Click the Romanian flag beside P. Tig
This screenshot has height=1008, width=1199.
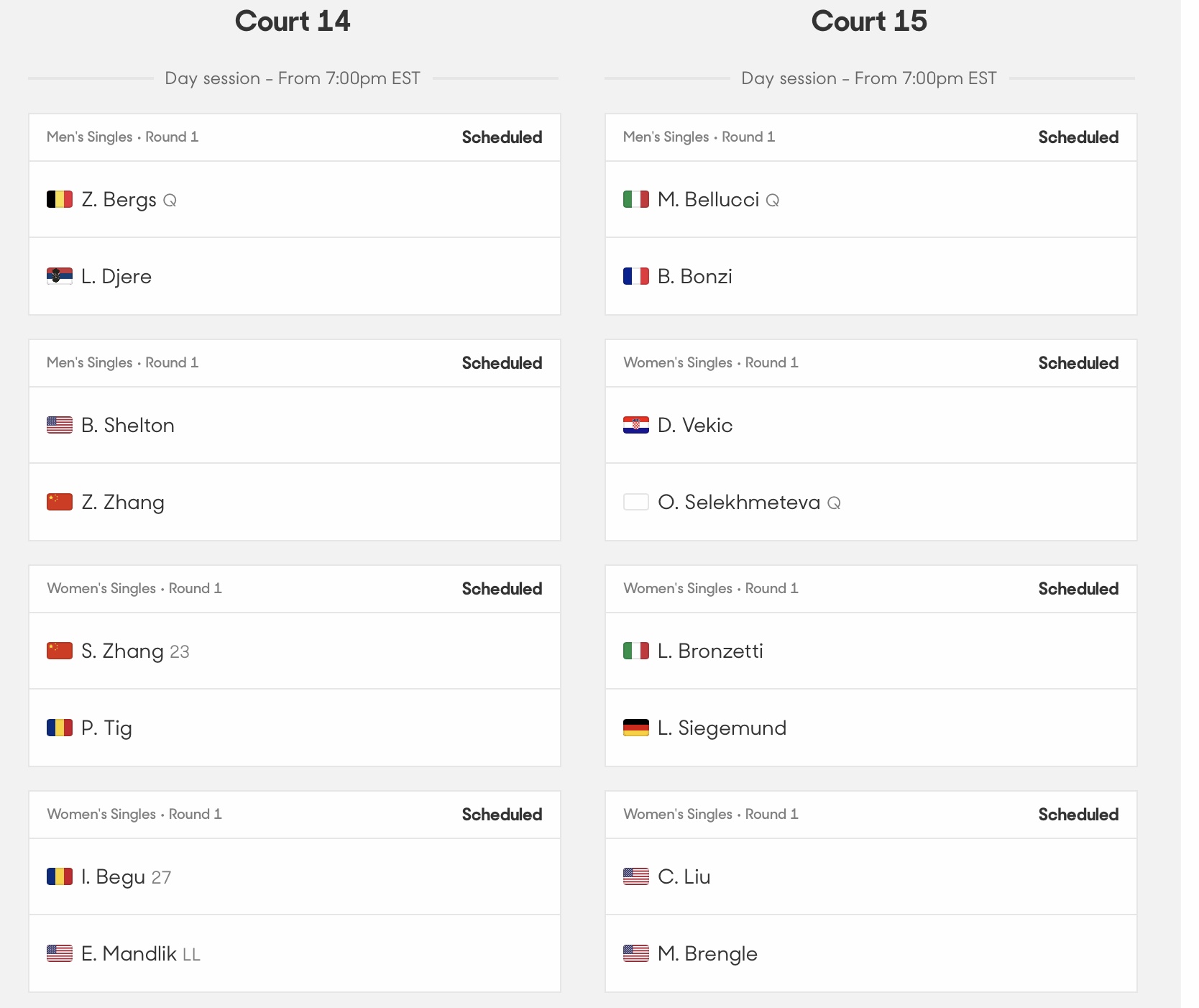point(60,728)
